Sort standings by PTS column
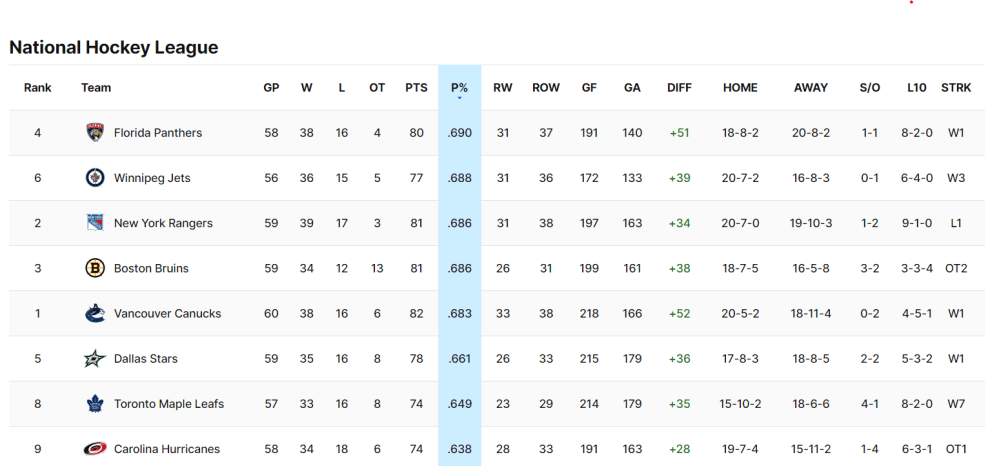Viewport: 999px width, 466px height. click(x=416, y=88)
